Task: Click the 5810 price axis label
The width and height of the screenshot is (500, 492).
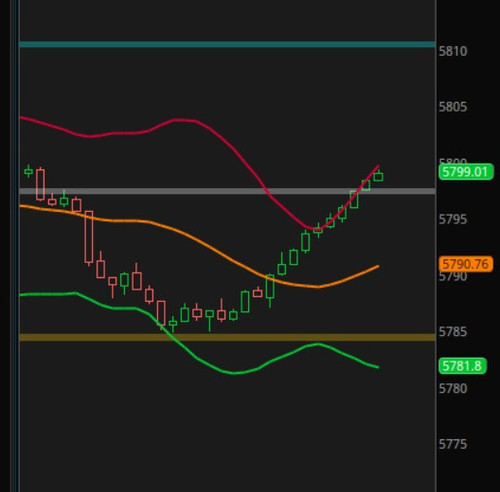Action: click(x=453, y=51)
